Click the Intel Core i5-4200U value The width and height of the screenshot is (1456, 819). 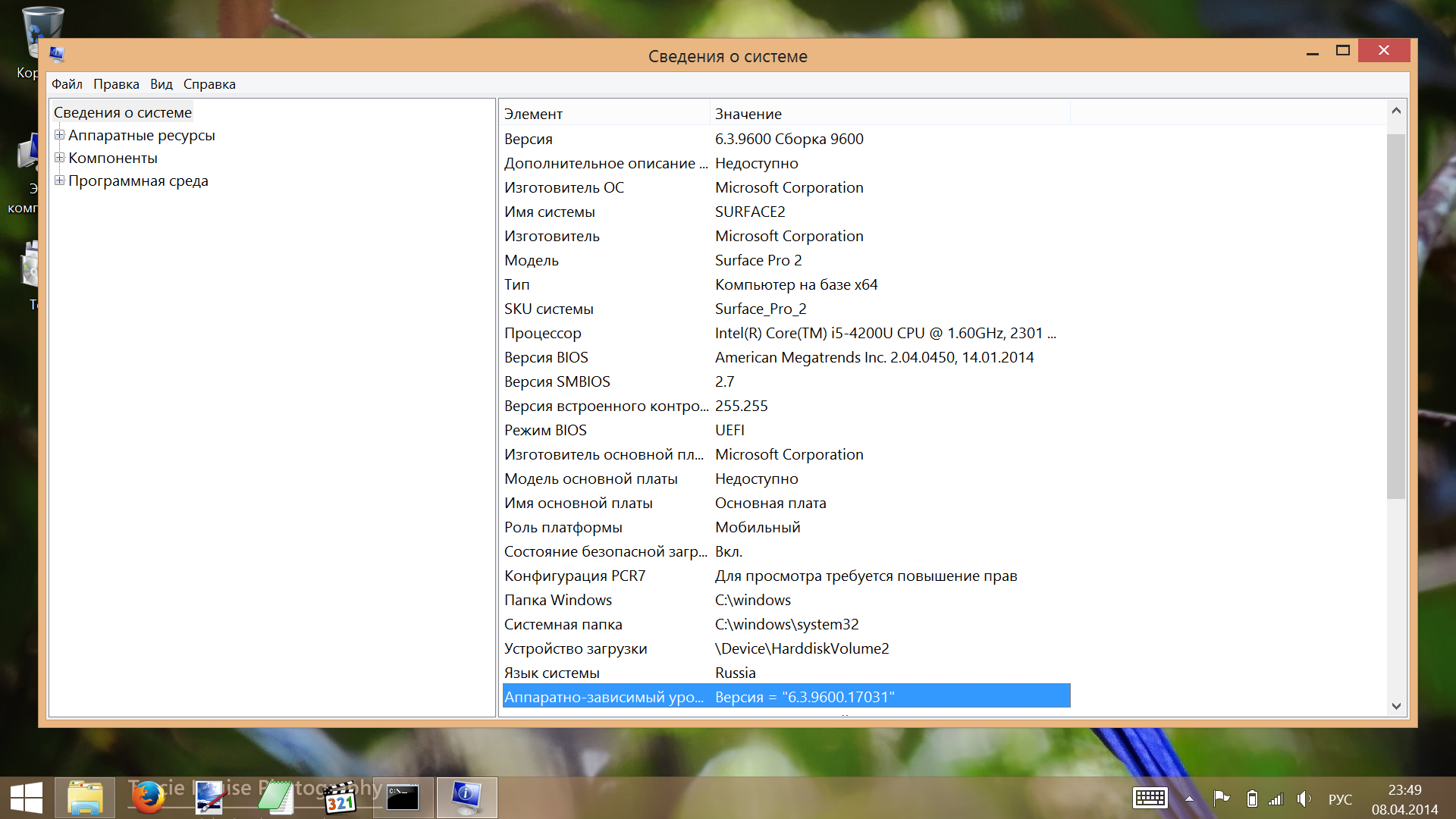click(x=886, y=333)
